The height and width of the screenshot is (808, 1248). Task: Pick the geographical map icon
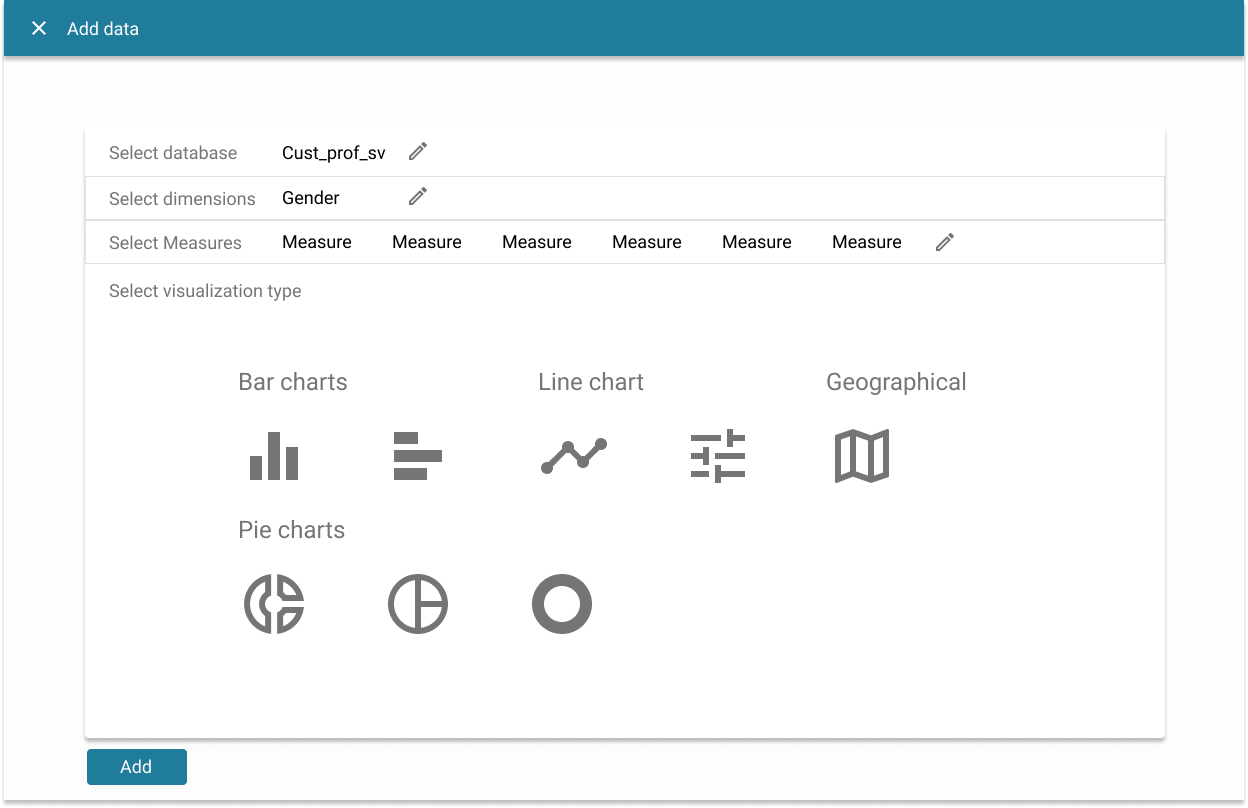862,456
